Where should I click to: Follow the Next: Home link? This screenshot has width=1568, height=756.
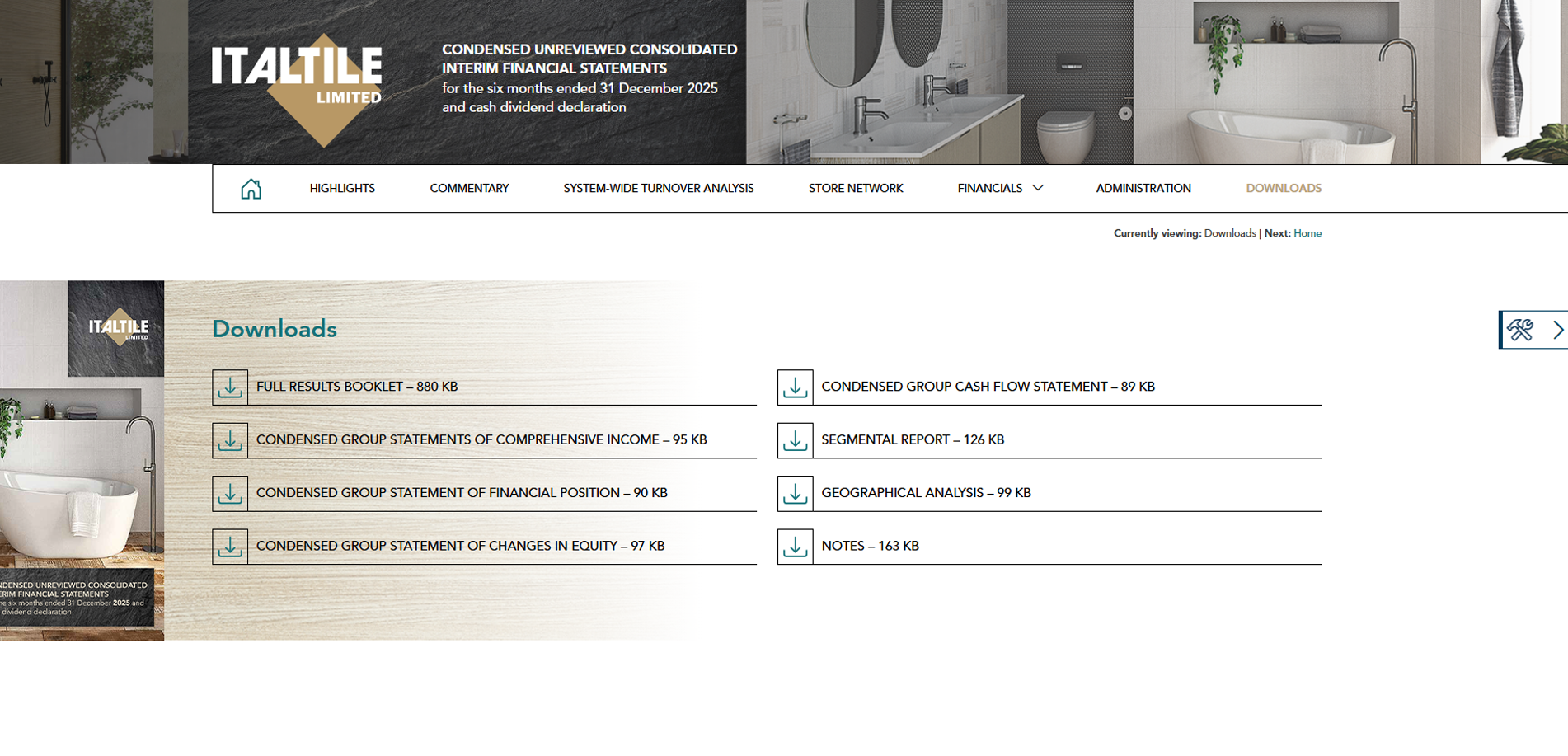coord(1307,233)
